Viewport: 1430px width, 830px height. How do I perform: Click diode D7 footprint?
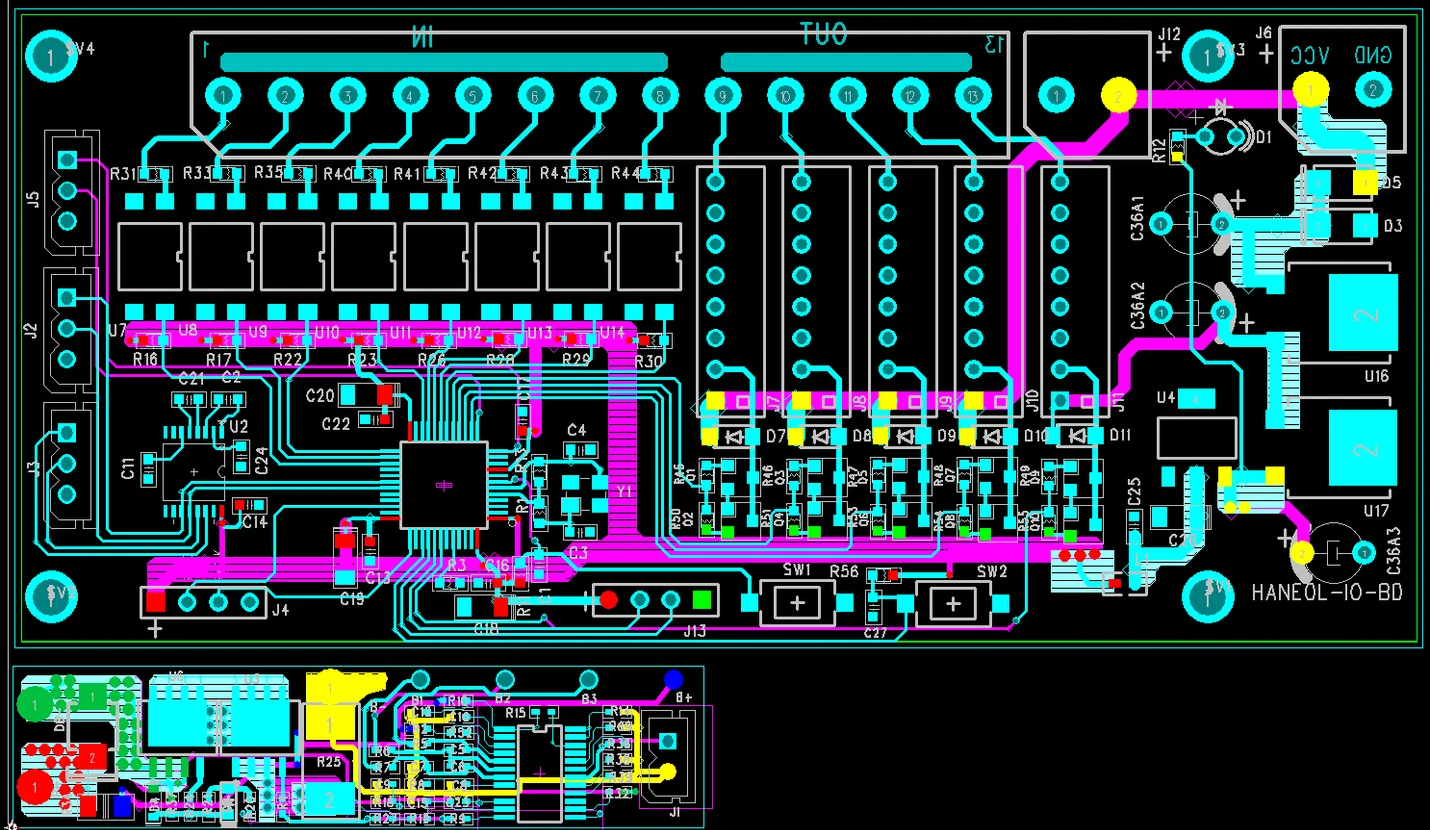(732, 436)
